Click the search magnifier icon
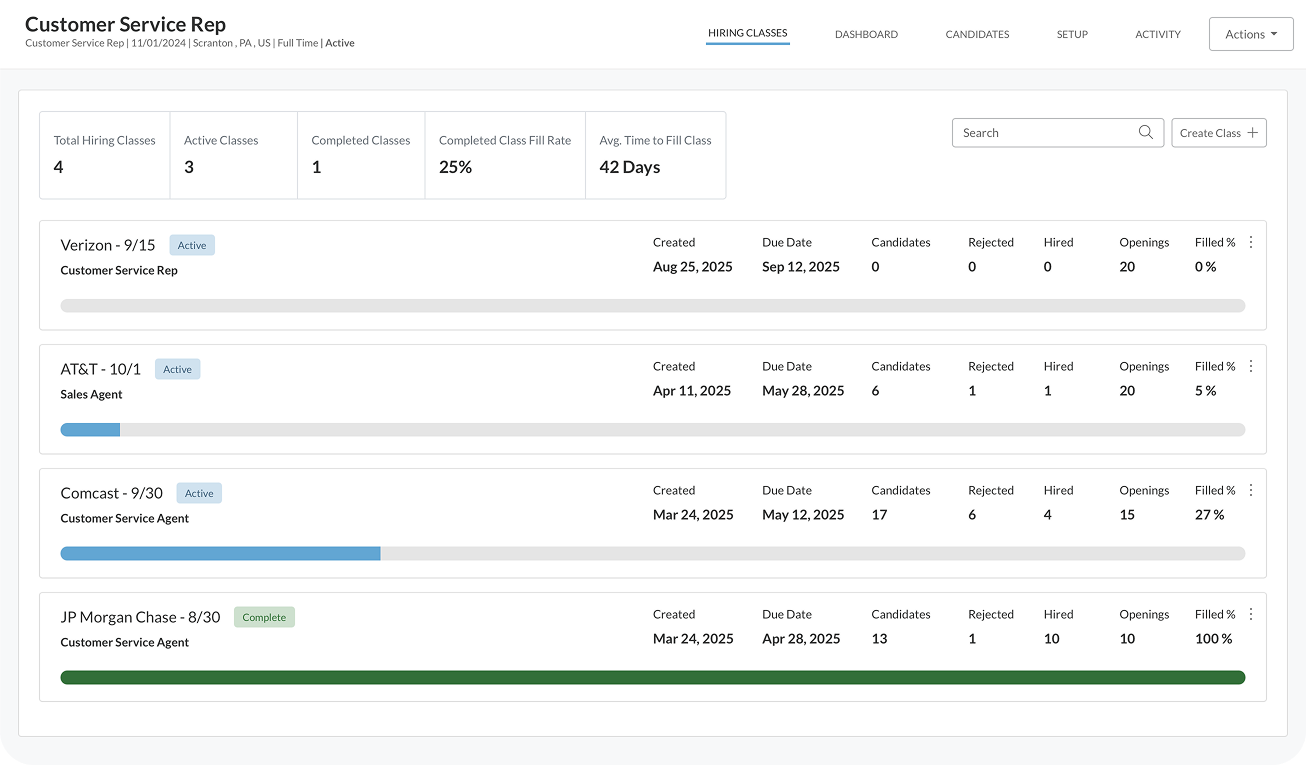 click(x=1145, y=133)
